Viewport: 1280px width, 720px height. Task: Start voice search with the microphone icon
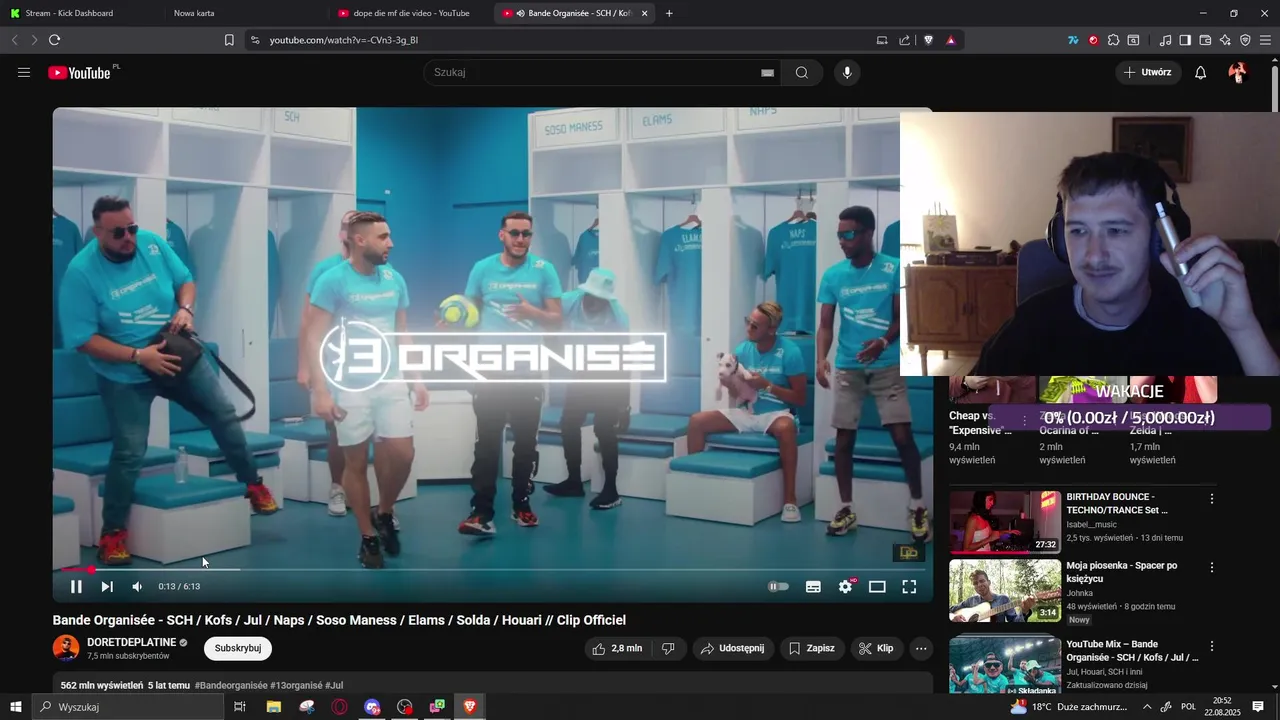(x=847, y=72)
